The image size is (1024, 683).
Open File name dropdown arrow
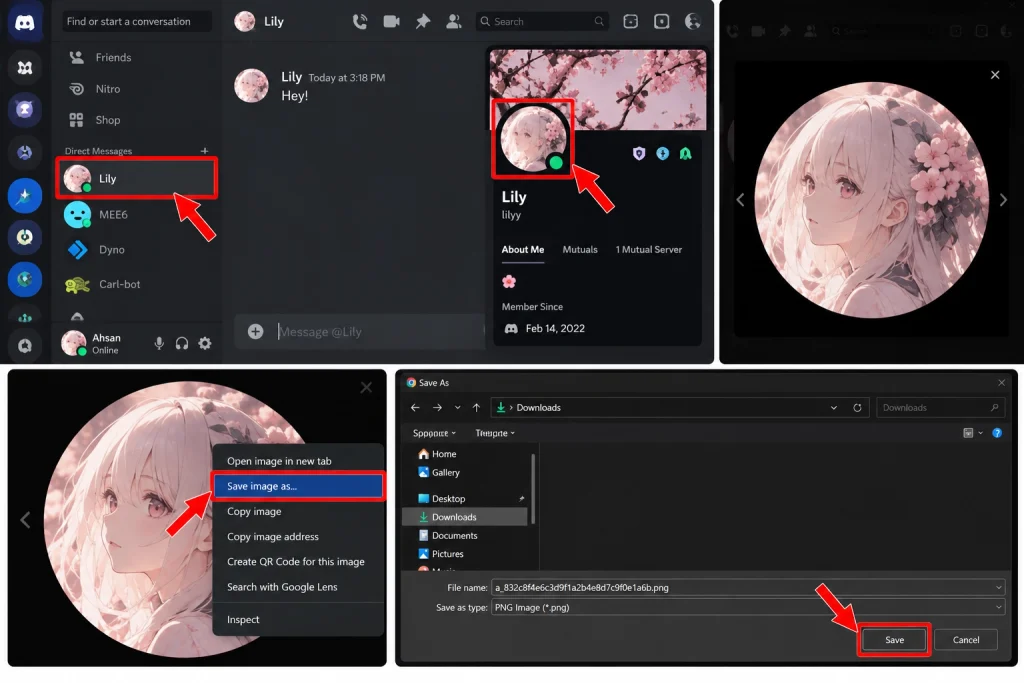998,587
